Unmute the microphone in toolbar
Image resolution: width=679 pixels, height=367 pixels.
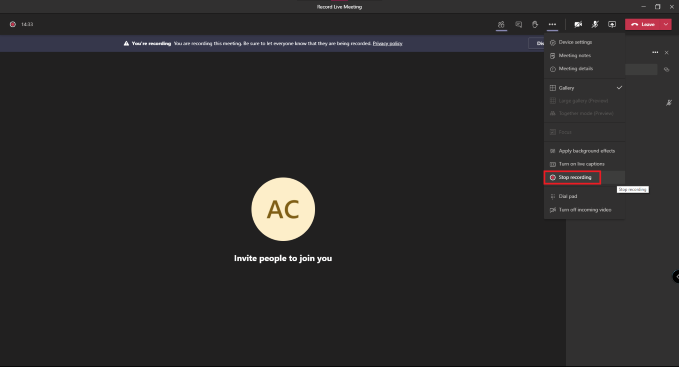595,25
